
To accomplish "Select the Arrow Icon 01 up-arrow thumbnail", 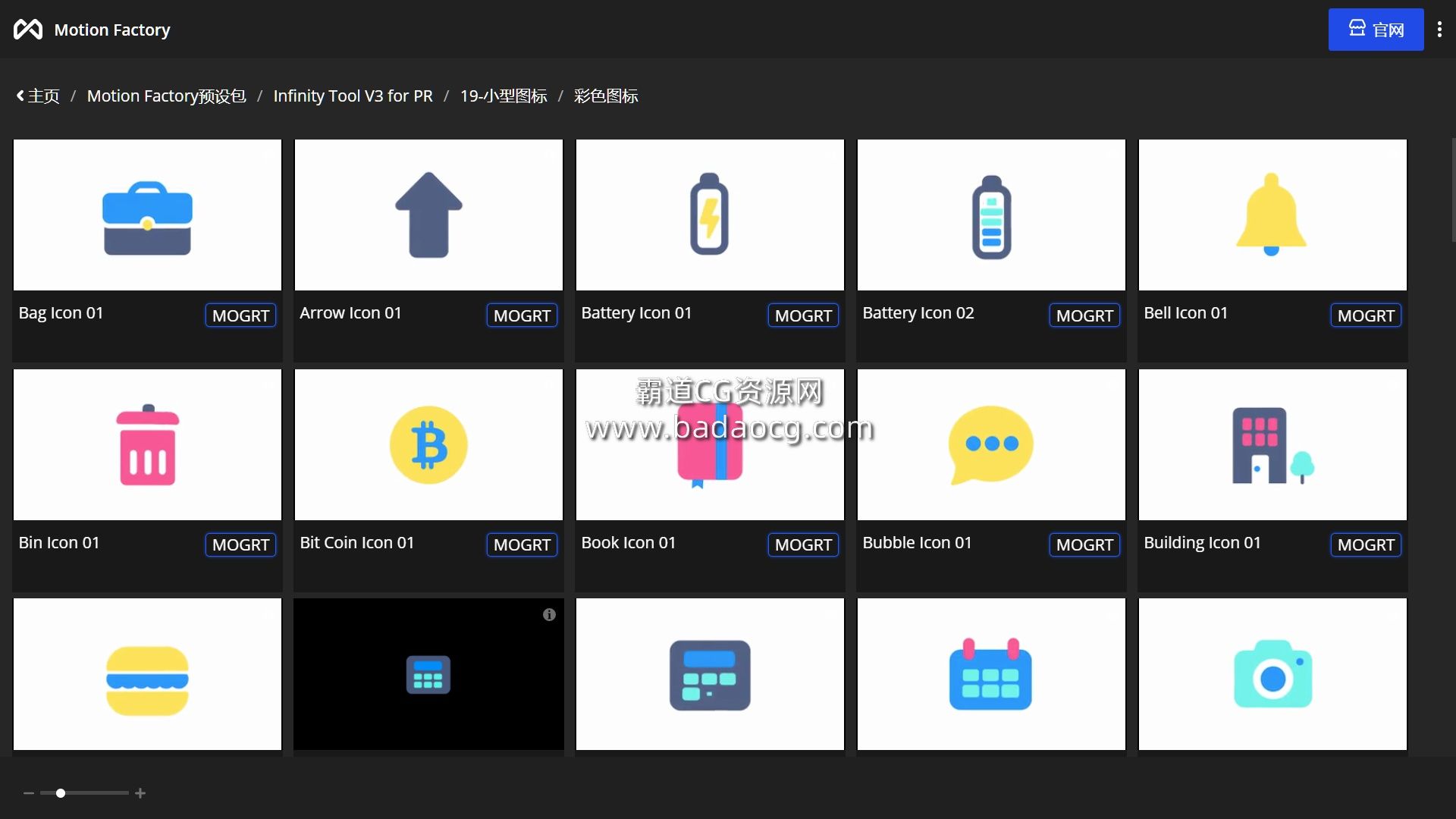I will pos(428,215).
